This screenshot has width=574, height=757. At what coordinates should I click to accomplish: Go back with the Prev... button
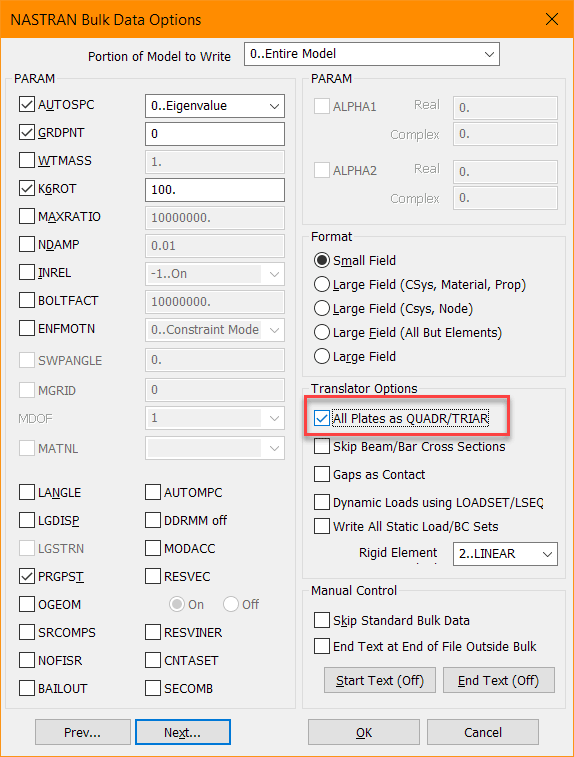tap(83, 732)
